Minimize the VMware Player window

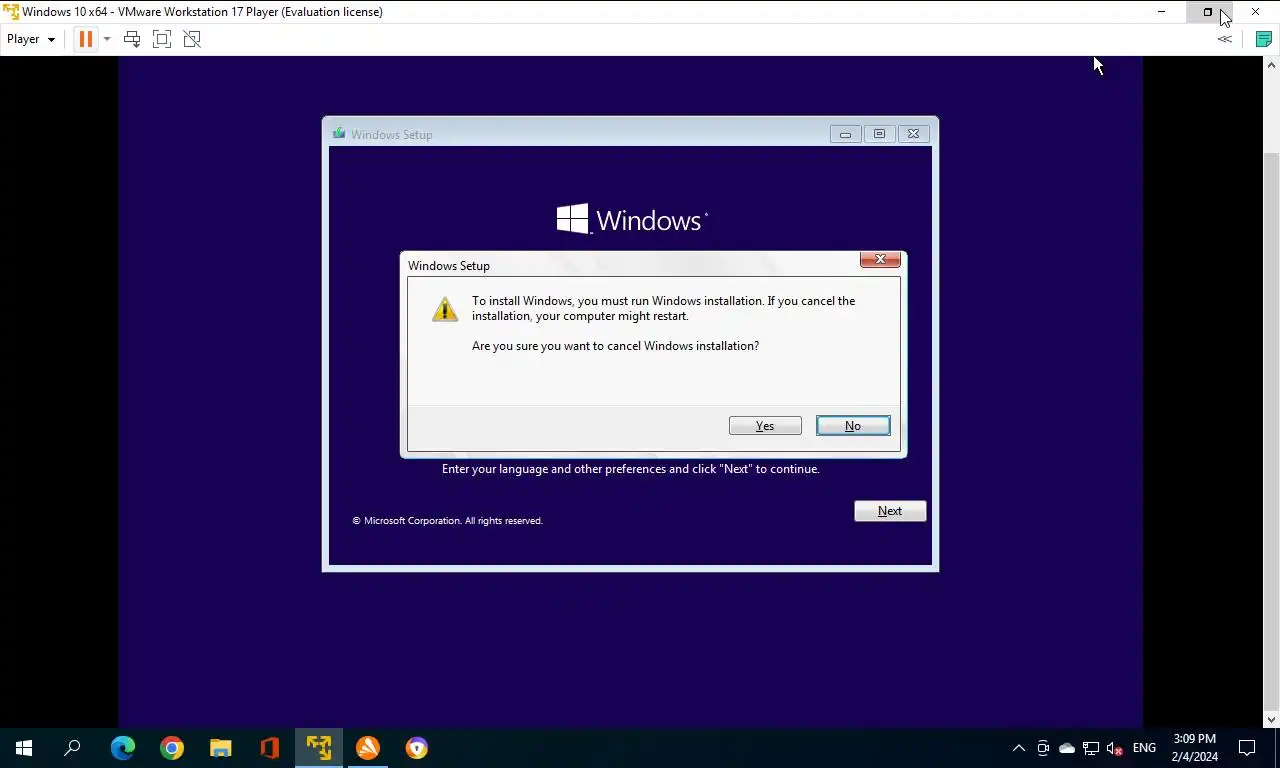(1161, 12)
